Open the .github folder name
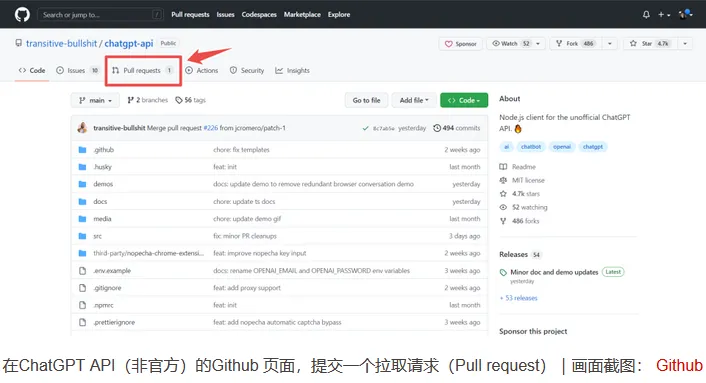This screenshot has width=706, height=383. pos(104,150)
